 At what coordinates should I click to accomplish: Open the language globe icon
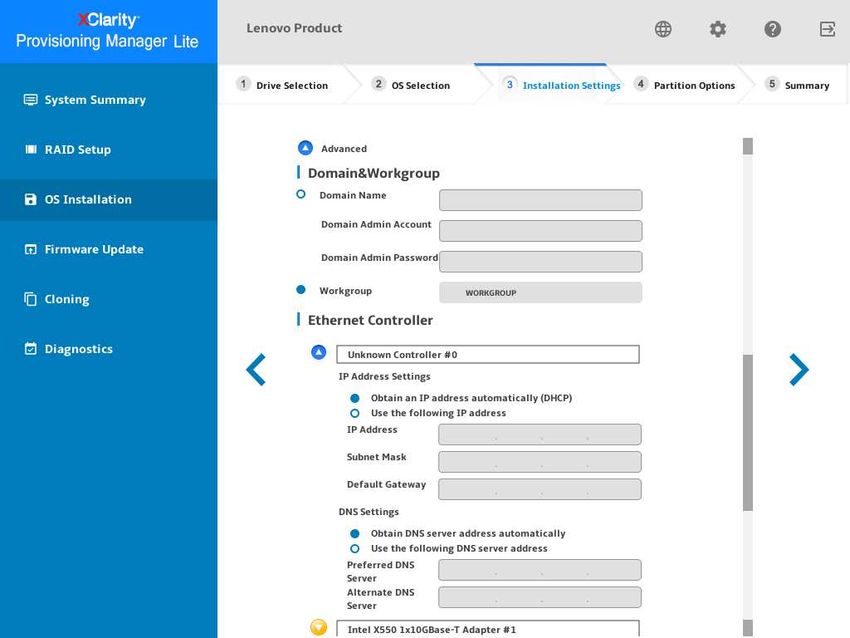click(663, 29)
